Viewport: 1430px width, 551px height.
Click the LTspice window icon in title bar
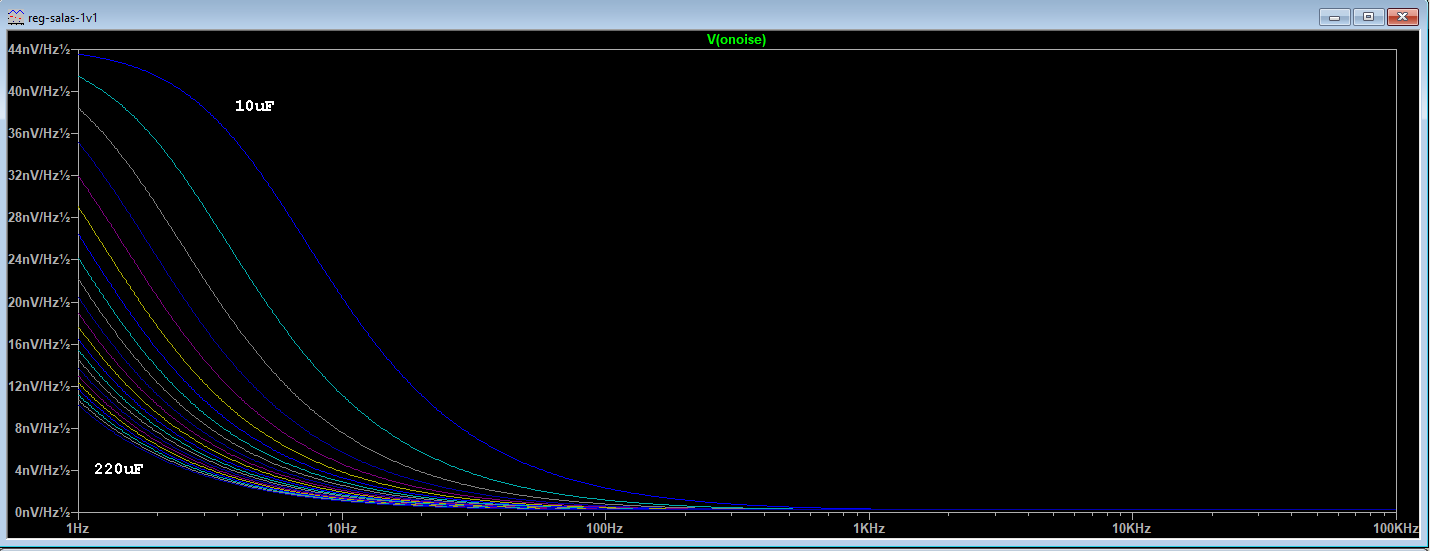(15, 18)
